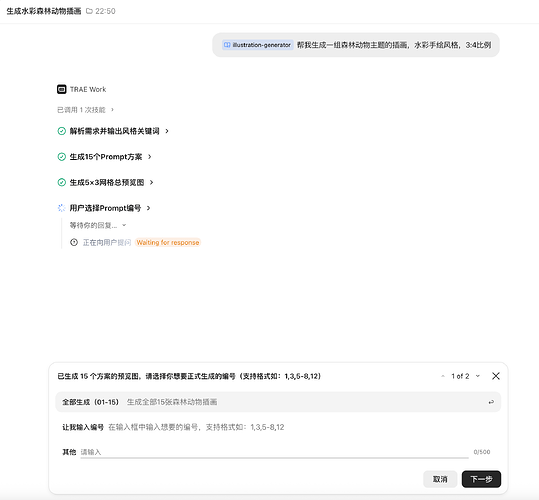Click the 1 of 2 page indicator
This screenshot has width=539, height=500.
[x=460, y=376]
